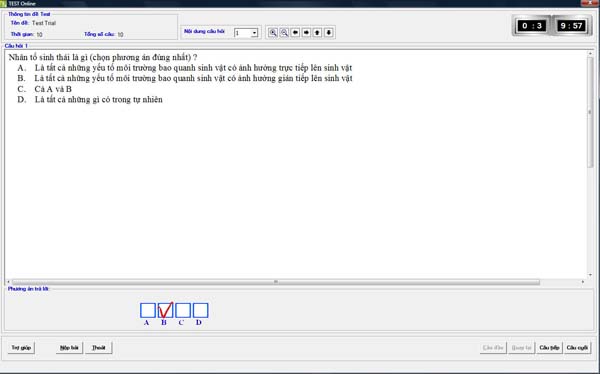Open the question number dropdown
The width and height of the screenshot is (600, 374).
tap(254, 33)
